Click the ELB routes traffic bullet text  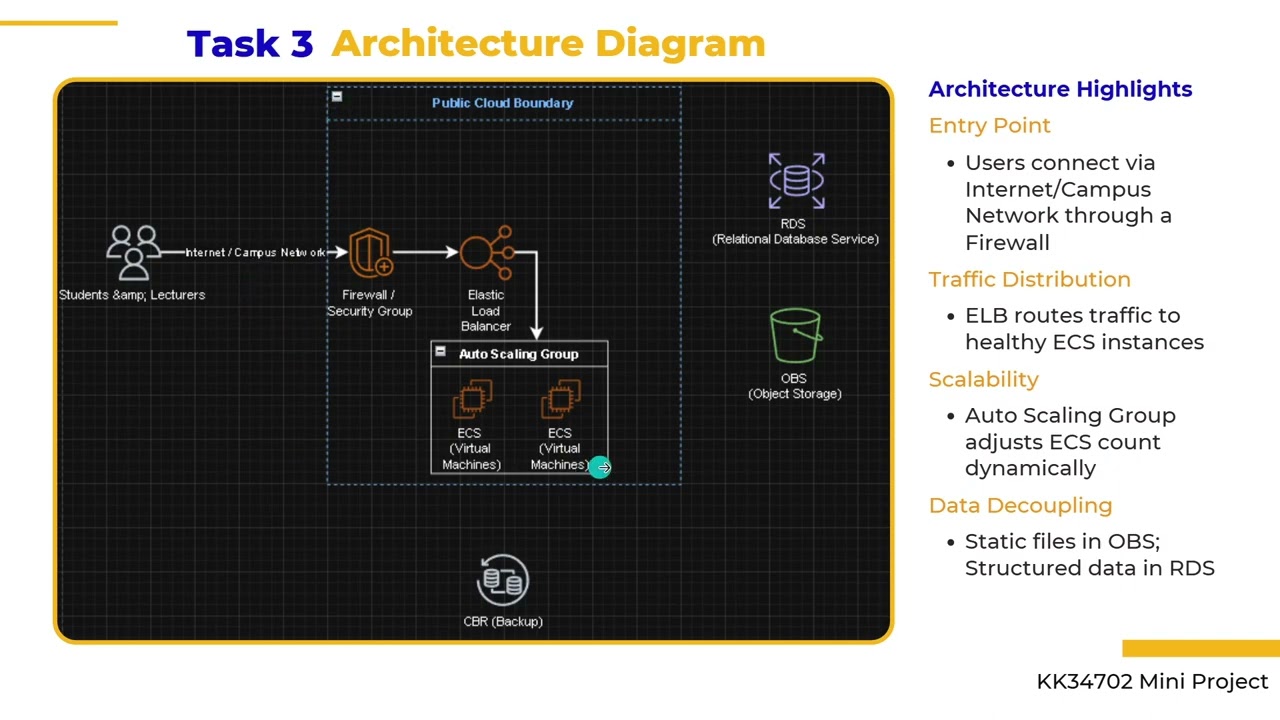[1084, 329]
